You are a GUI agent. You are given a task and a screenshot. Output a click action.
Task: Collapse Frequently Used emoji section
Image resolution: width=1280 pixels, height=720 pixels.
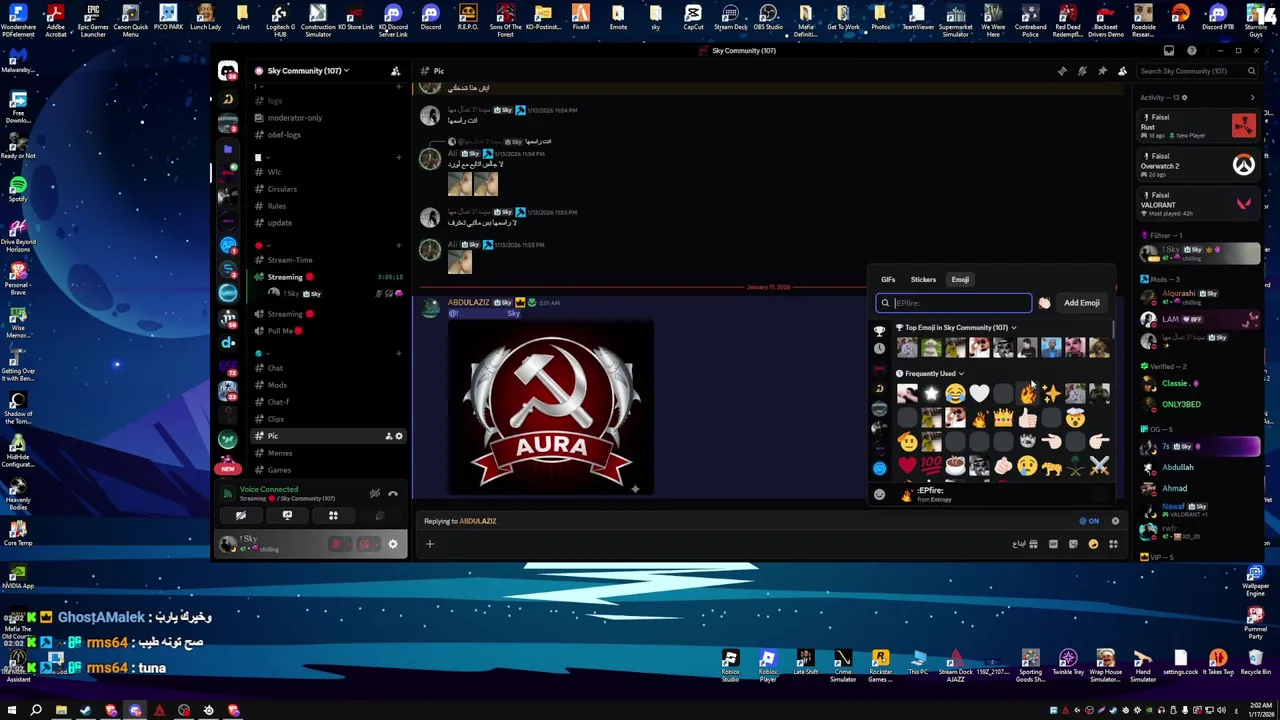pyautogui.click(x=930, y=374)
